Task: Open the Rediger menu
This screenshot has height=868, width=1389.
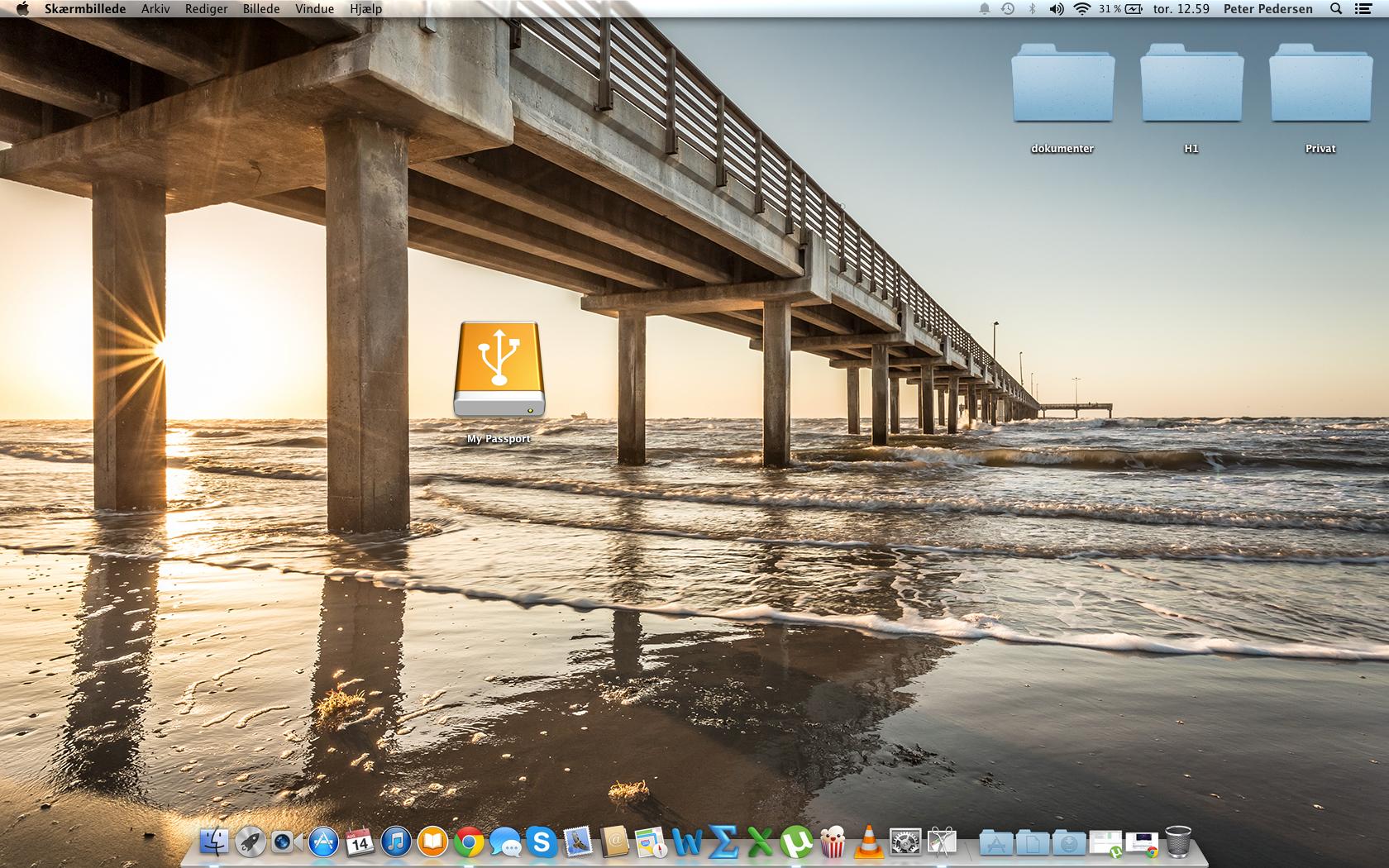Action: click(x=206, y=9)
